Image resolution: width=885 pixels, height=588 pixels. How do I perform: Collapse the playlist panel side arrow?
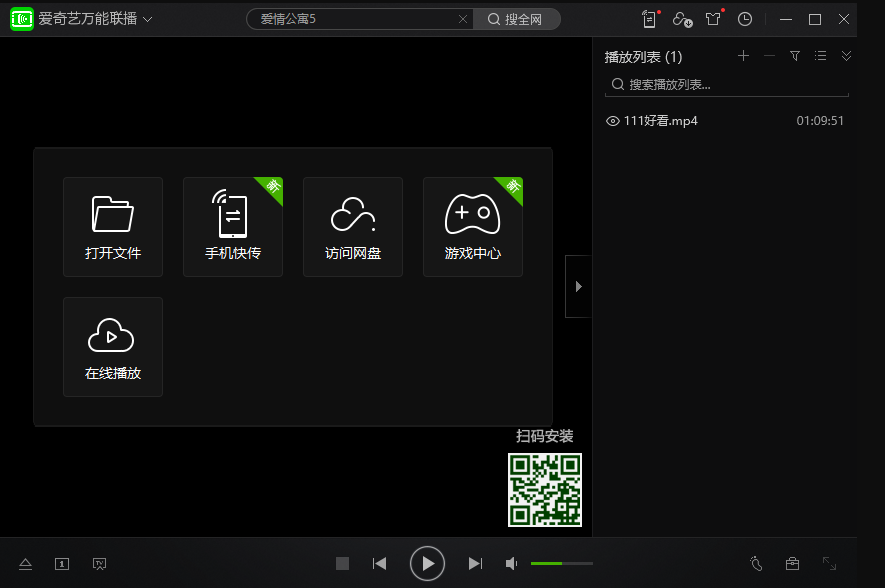[x=578, y=286]
